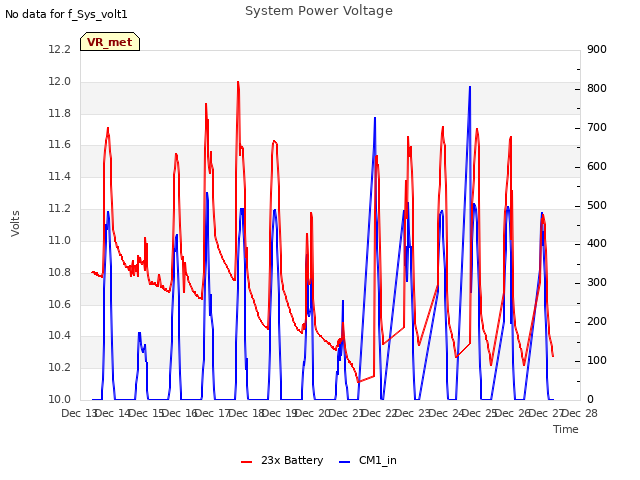Click the 11.4 left axis tick label
The height and width of the screenshot is (480, 640).
click(60, 176)
